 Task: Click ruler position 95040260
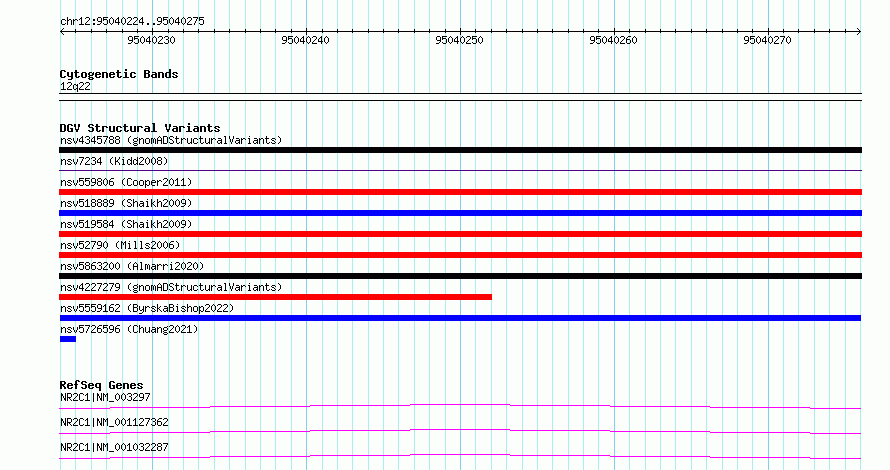(613, 40)
